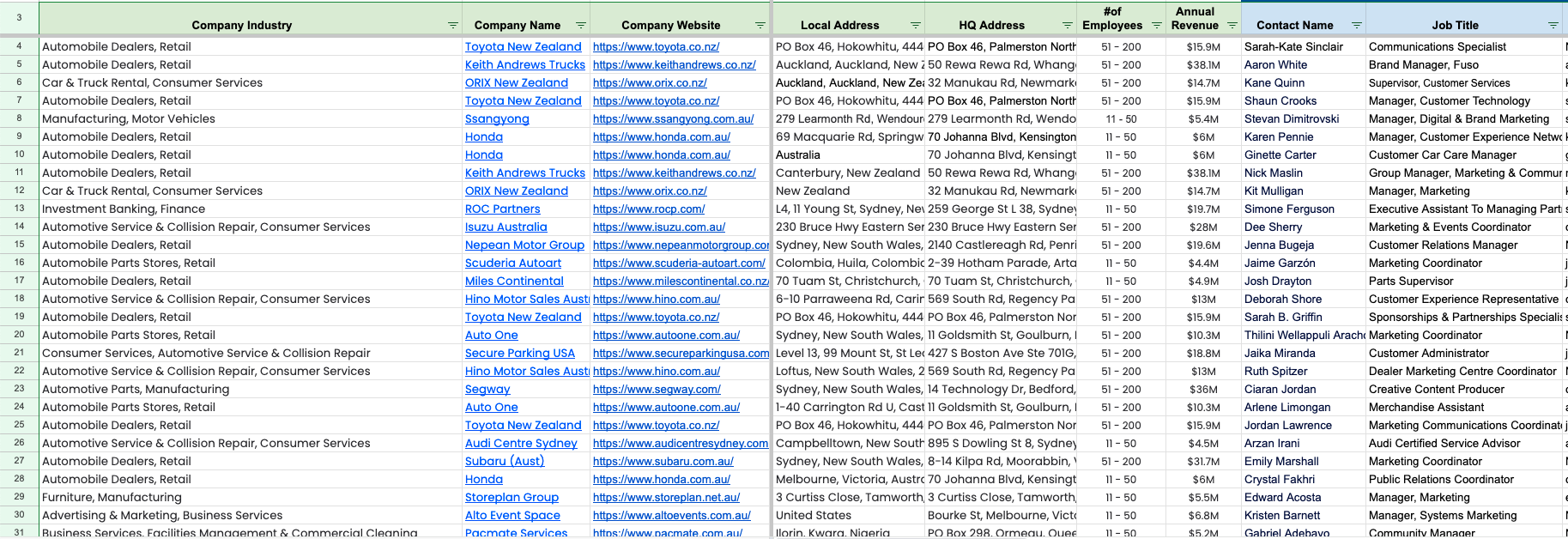
Task: Open the HQ Address column filter
Action: 1068,26
